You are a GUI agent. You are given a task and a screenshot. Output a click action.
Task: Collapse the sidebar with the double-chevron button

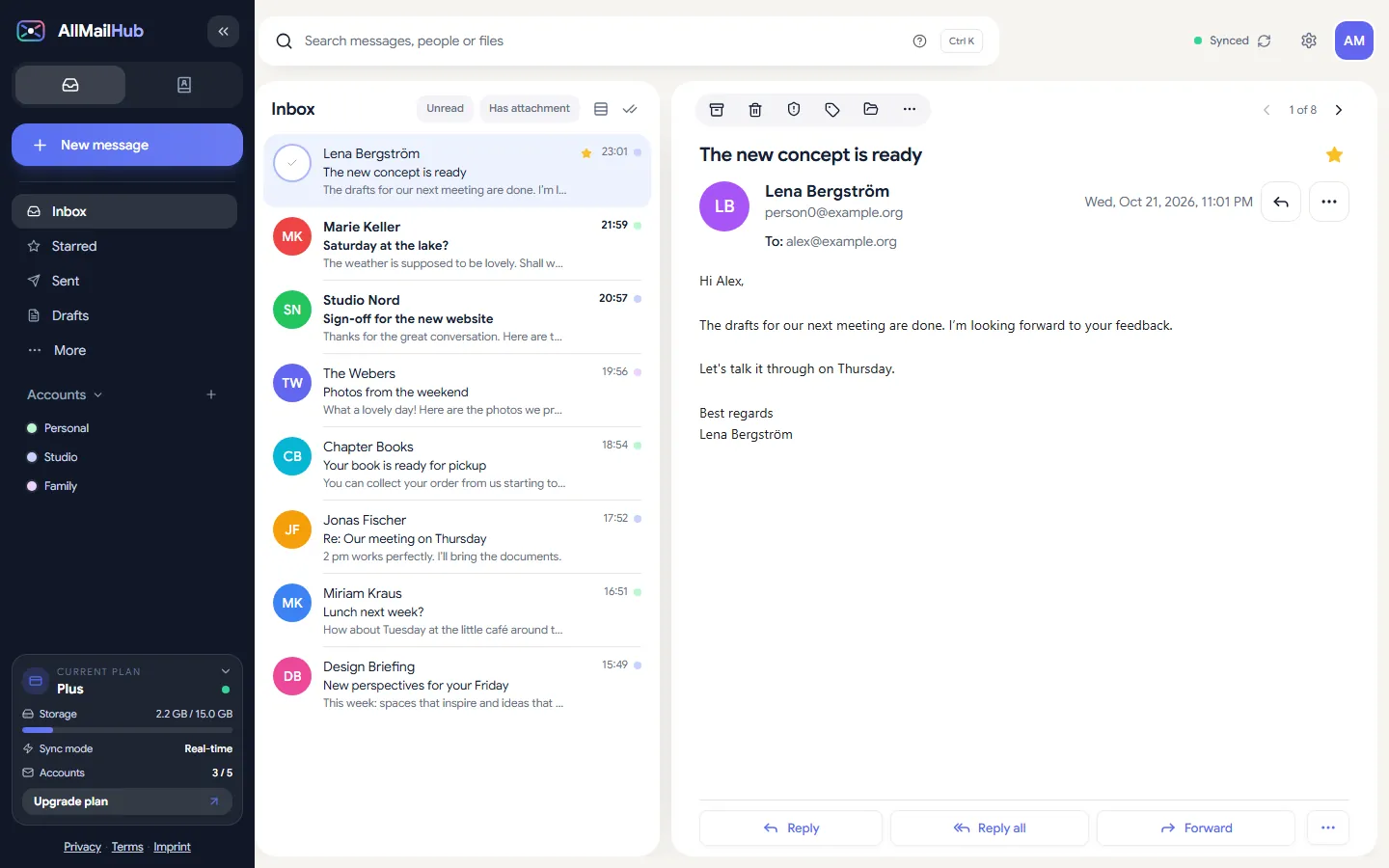click(223, 31)
